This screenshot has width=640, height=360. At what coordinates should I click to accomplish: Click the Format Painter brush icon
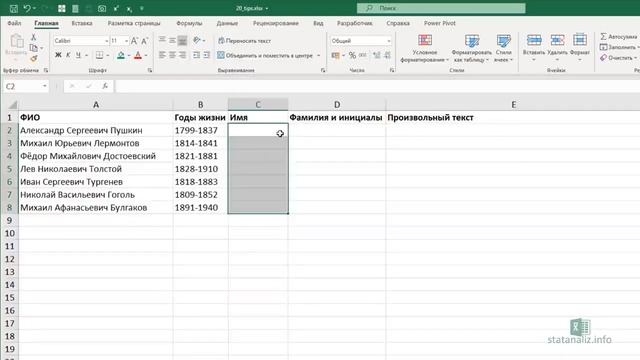click(33, 59)
